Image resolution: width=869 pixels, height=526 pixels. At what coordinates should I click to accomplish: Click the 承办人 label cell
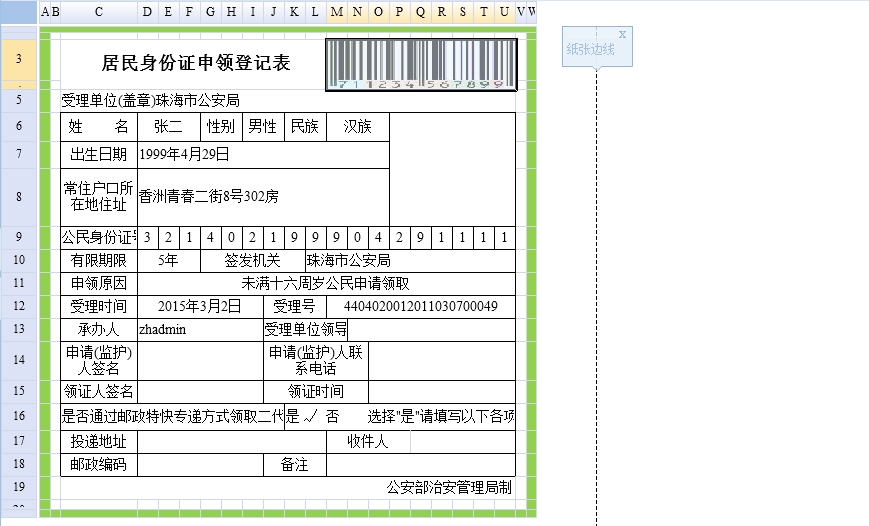tap(99, 330)
